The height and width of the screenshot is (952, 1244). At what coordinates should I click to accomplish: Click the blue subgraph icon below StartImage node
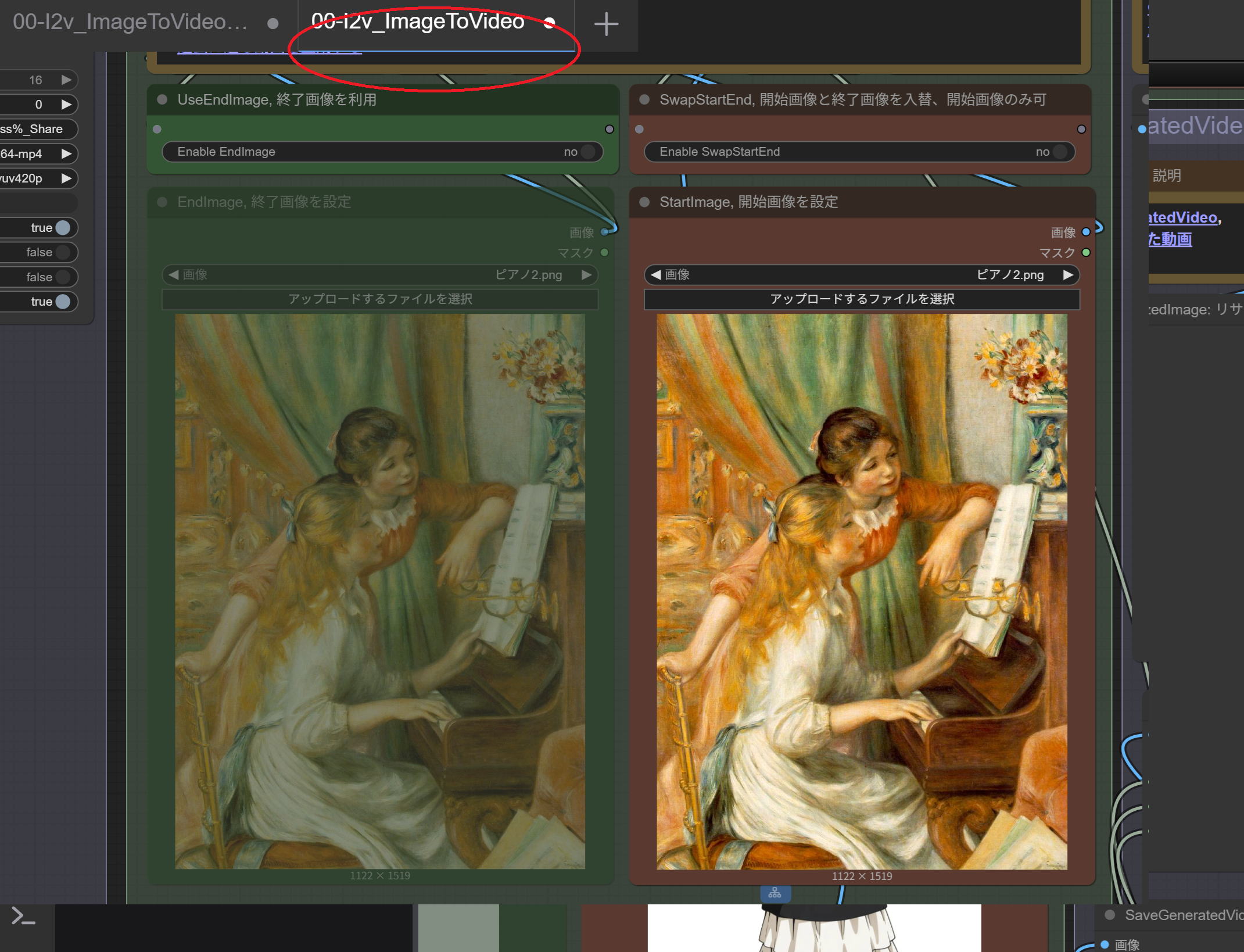tap(775, 893)
